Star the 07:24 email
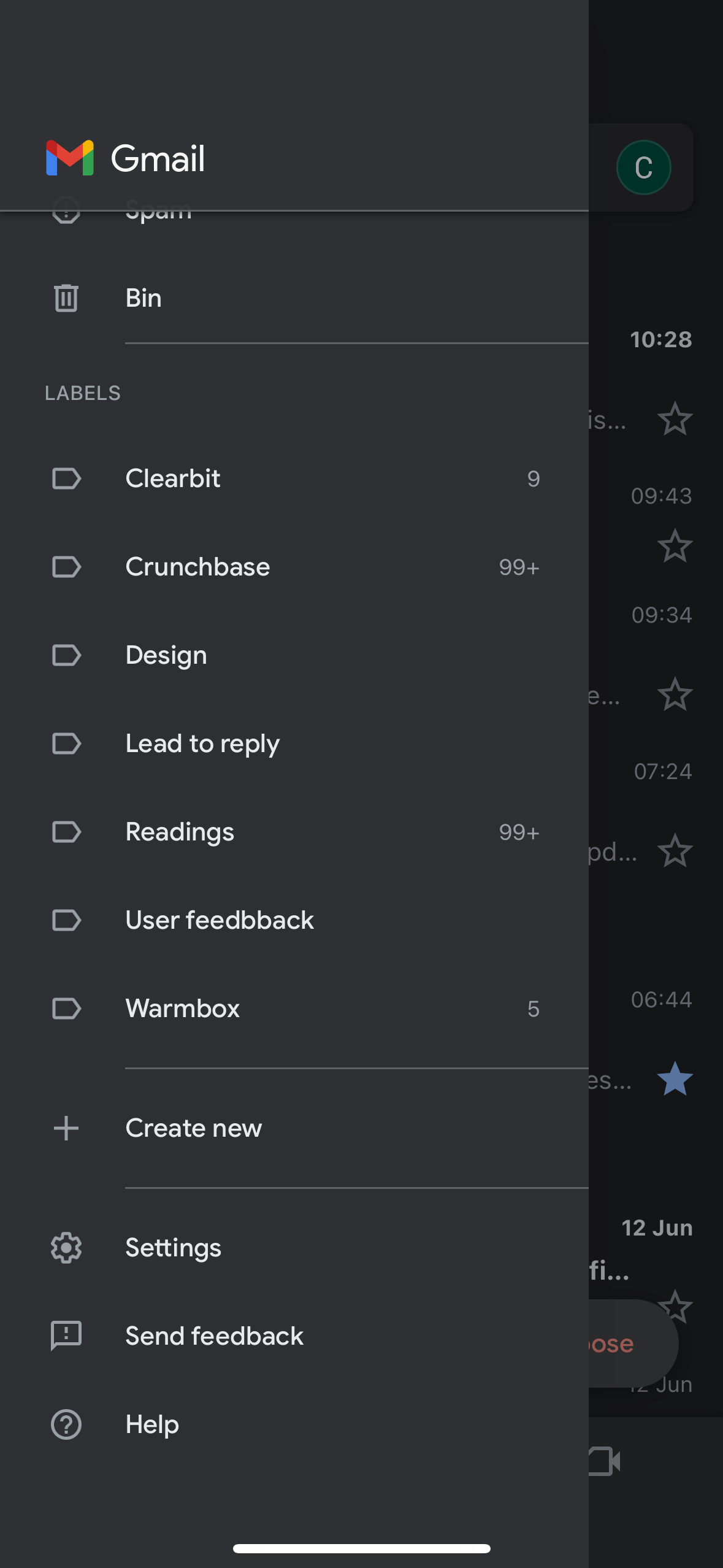This screenshot has width=723, height=1568. 675,851
